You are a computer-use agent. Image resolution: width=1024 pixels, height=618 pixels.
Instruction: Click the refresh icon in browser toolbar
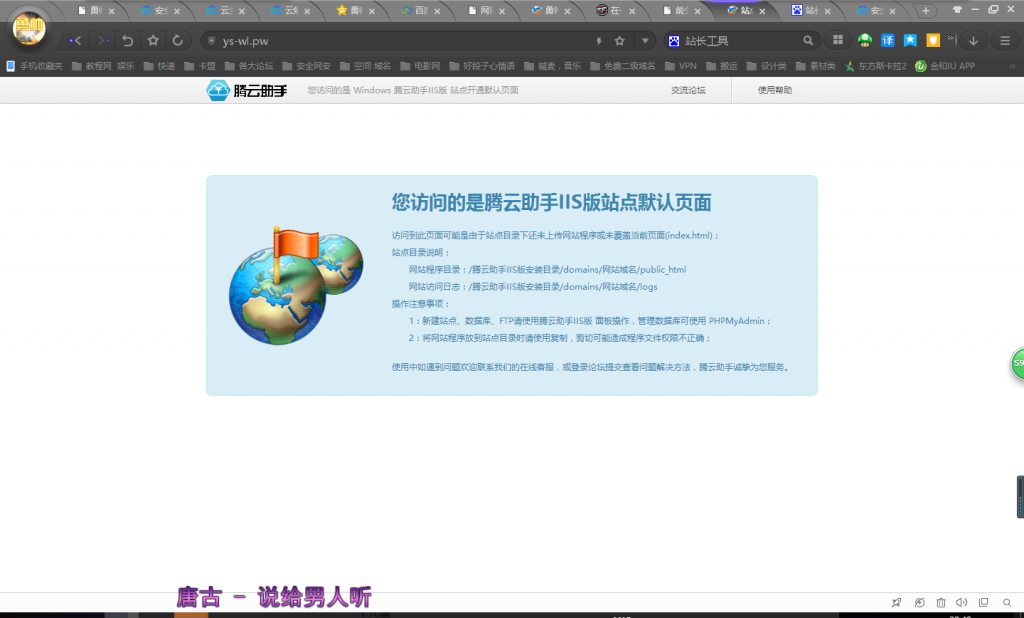pyautogui.click(x=178, y=41)
